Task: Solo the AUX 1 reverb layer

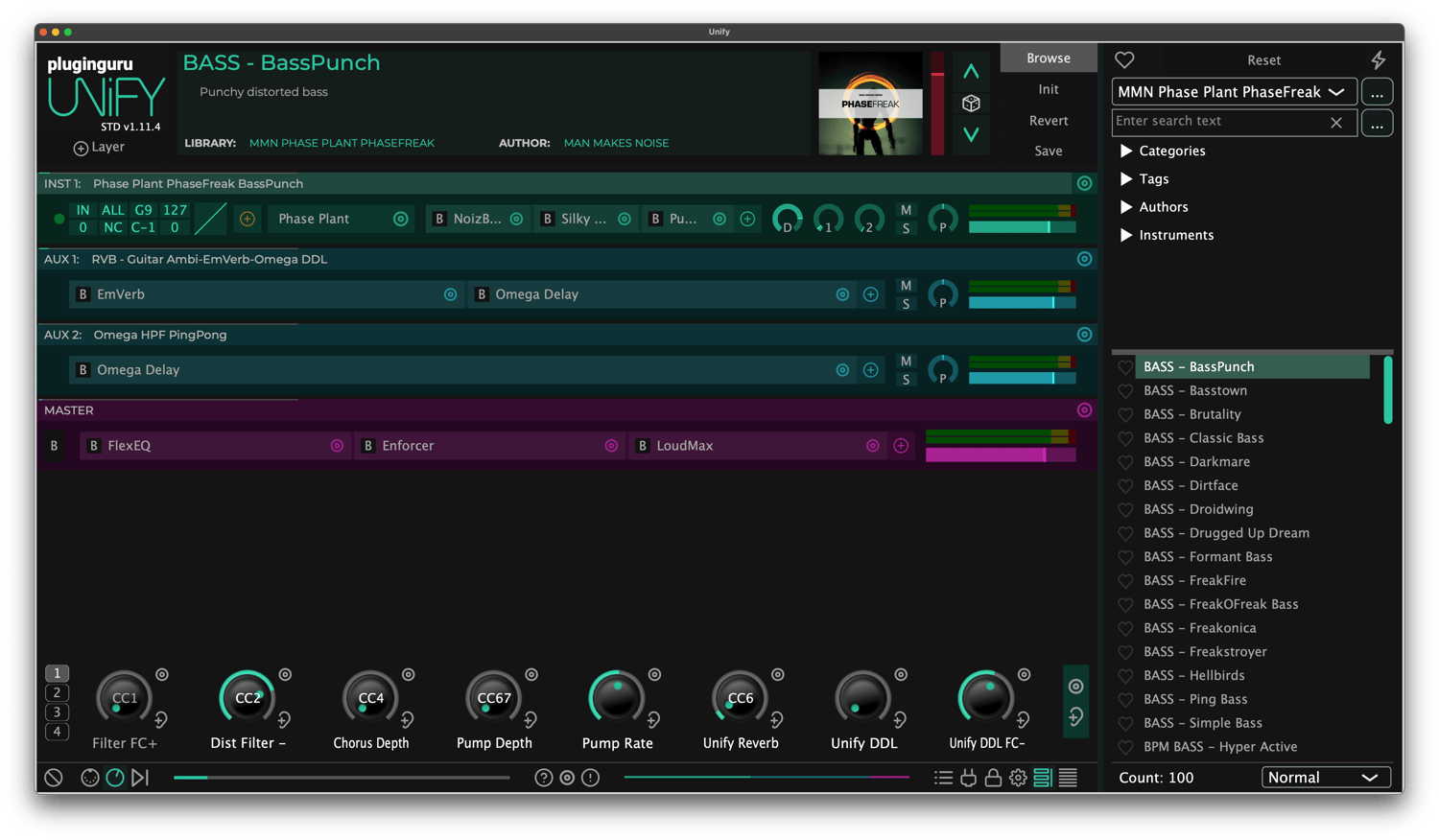Action: click(x=906, y=304)
